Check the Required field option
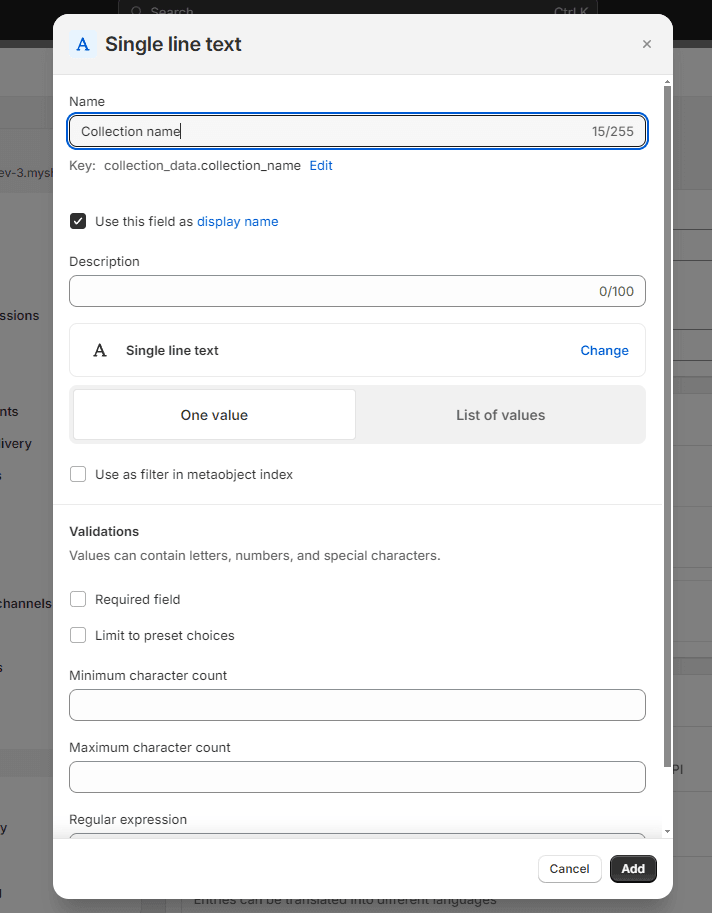Screen dimensions: 712x913 click(x=78, y=599)
